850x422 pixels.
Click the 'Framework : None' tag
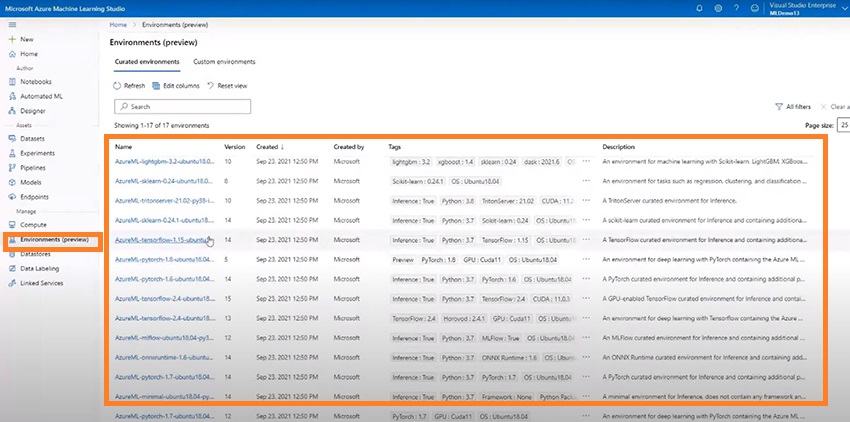tap(507, 397)
